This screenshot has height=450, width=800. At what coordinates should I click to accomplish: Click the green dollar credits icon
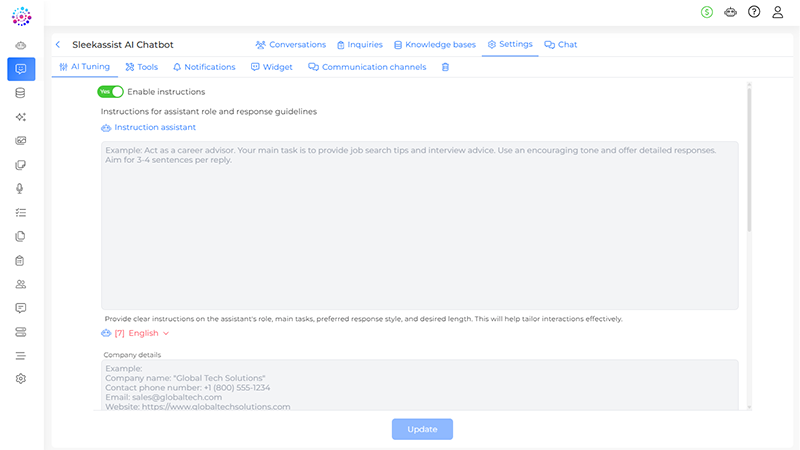[707, 12]
